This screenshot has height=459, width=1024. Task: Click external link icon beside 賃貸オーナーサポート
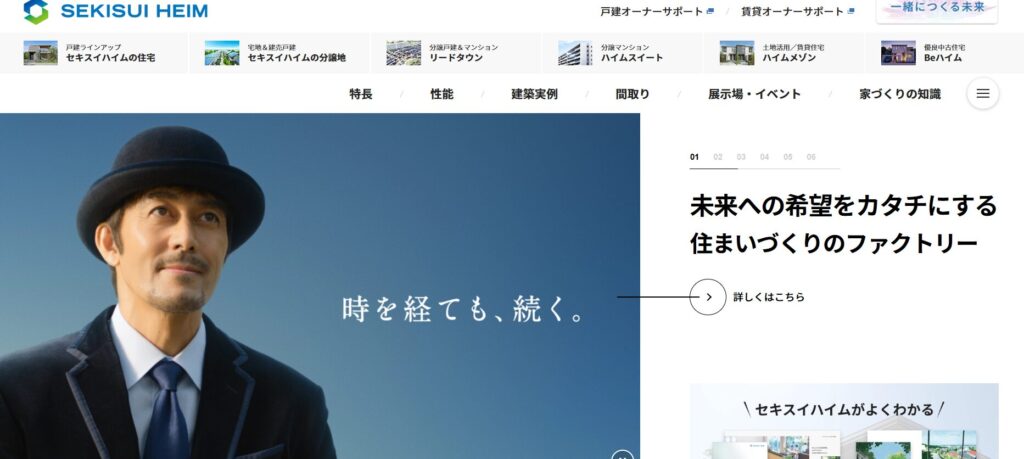[x=850, y=11]
